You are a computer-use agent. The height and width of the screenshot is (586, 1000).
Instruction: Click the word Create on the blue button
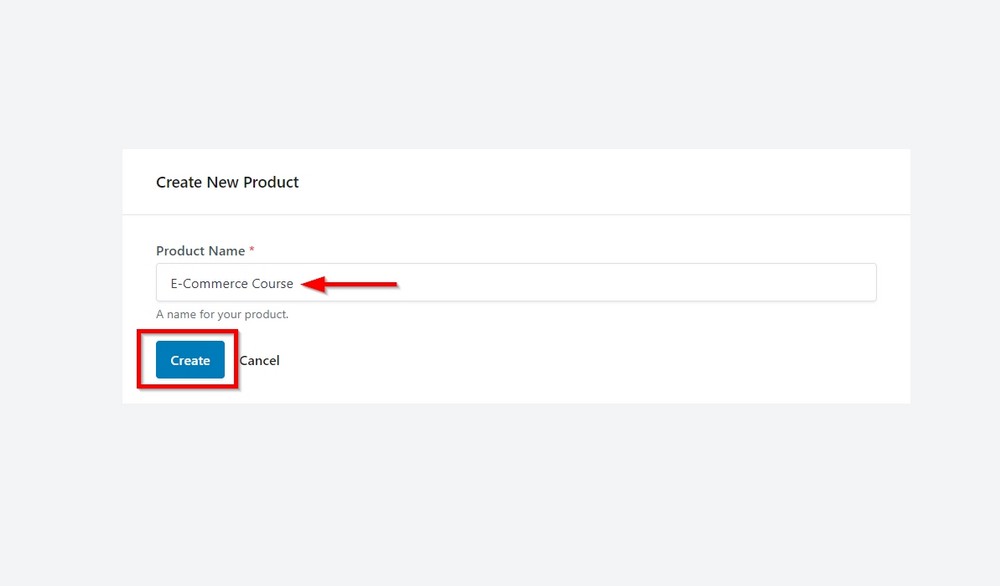[189, 360]
